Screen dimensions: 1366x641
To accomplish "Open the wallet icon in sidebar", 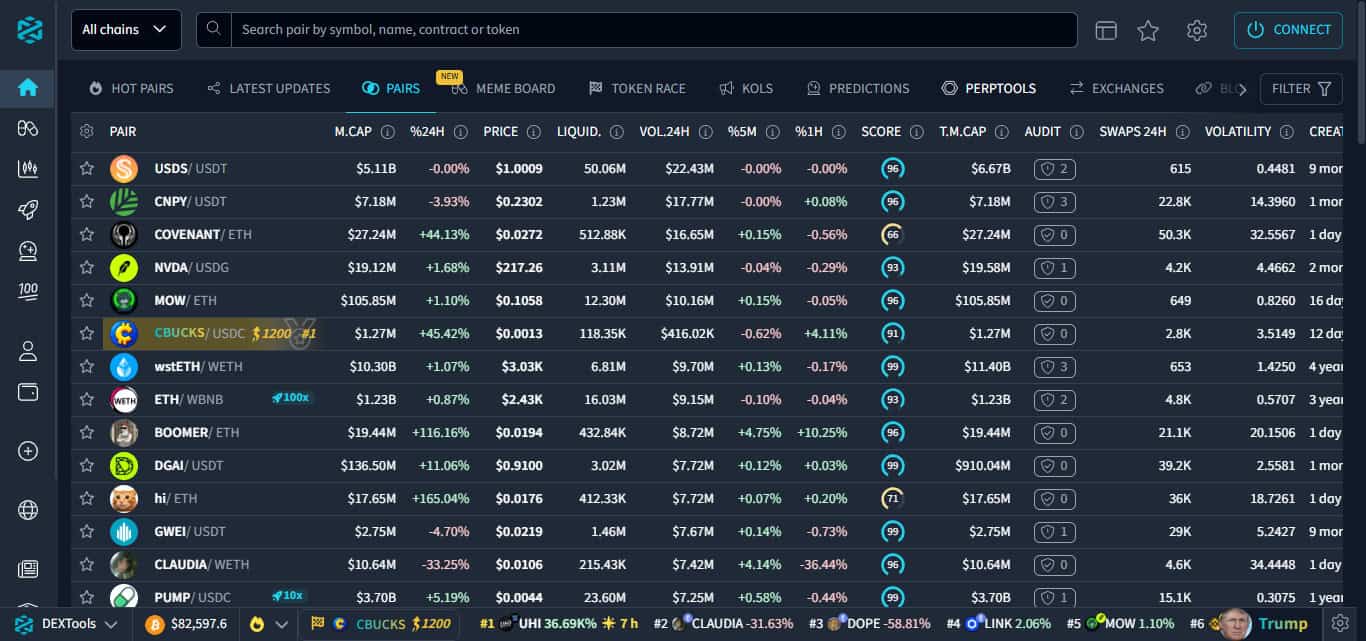I will coord(28,391).
